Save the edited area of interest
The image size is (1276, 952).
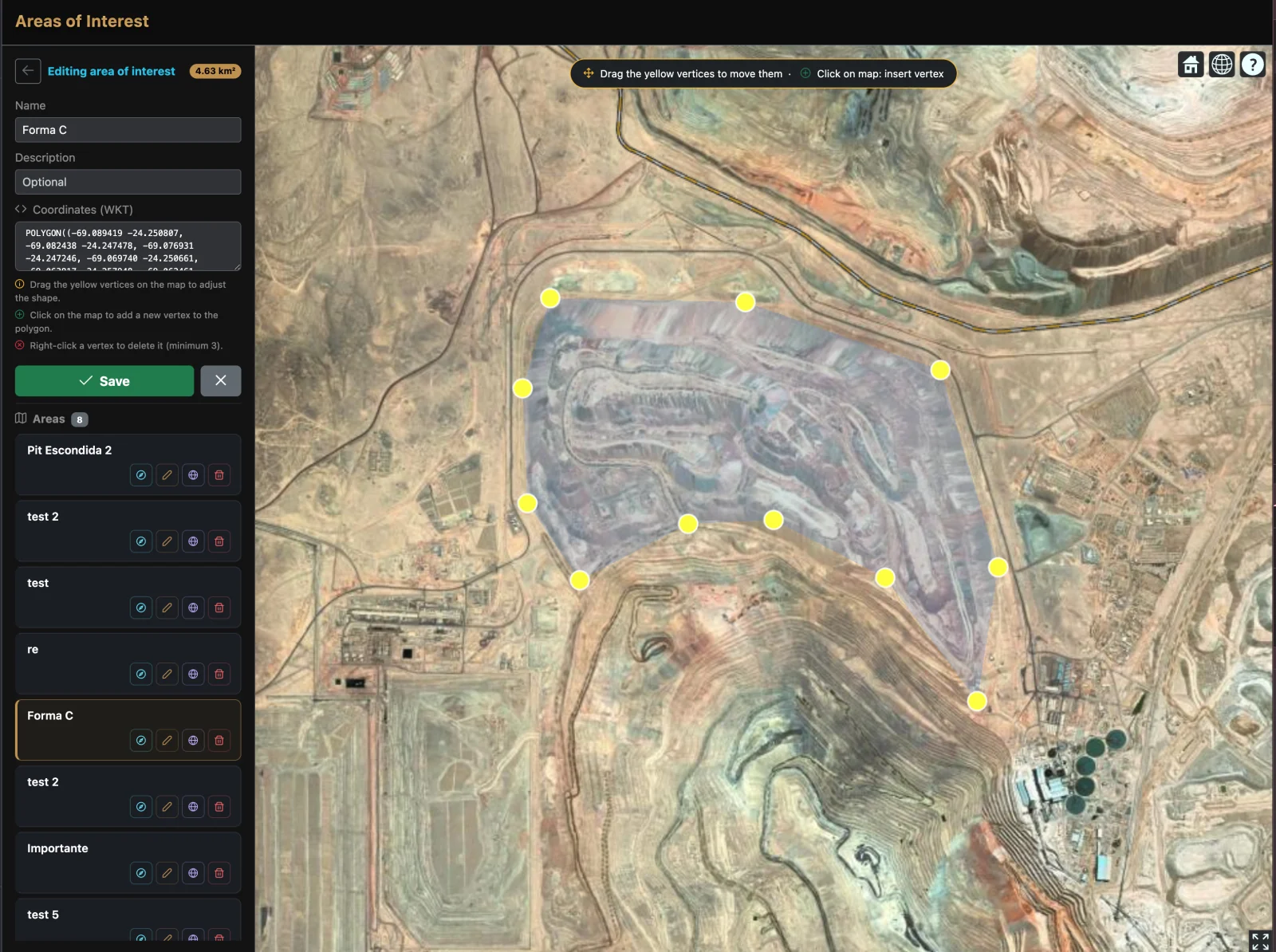[x=104, y=381]
